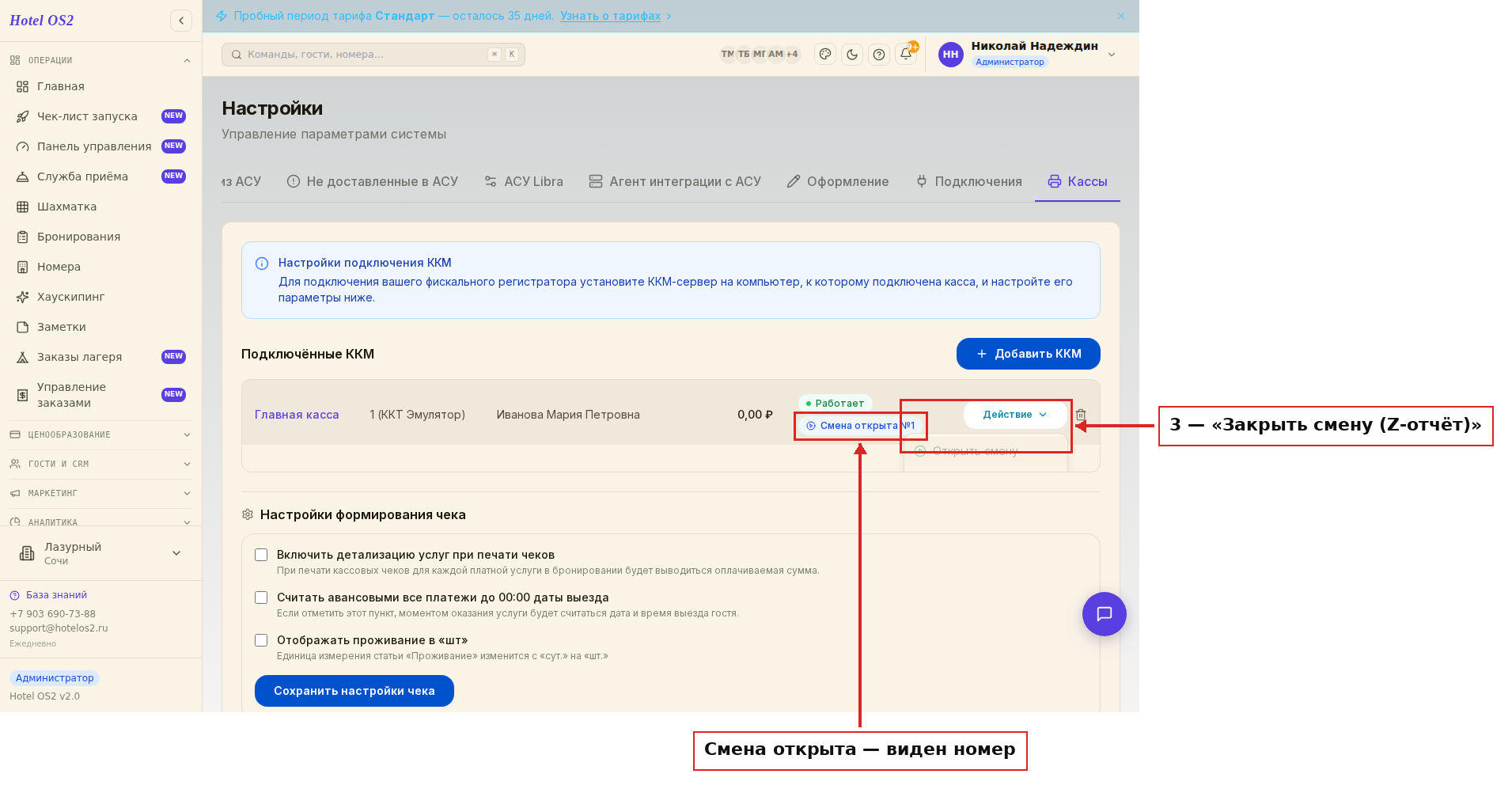Open Номера page
The image size is (1512, 789).
coord(100,267)
